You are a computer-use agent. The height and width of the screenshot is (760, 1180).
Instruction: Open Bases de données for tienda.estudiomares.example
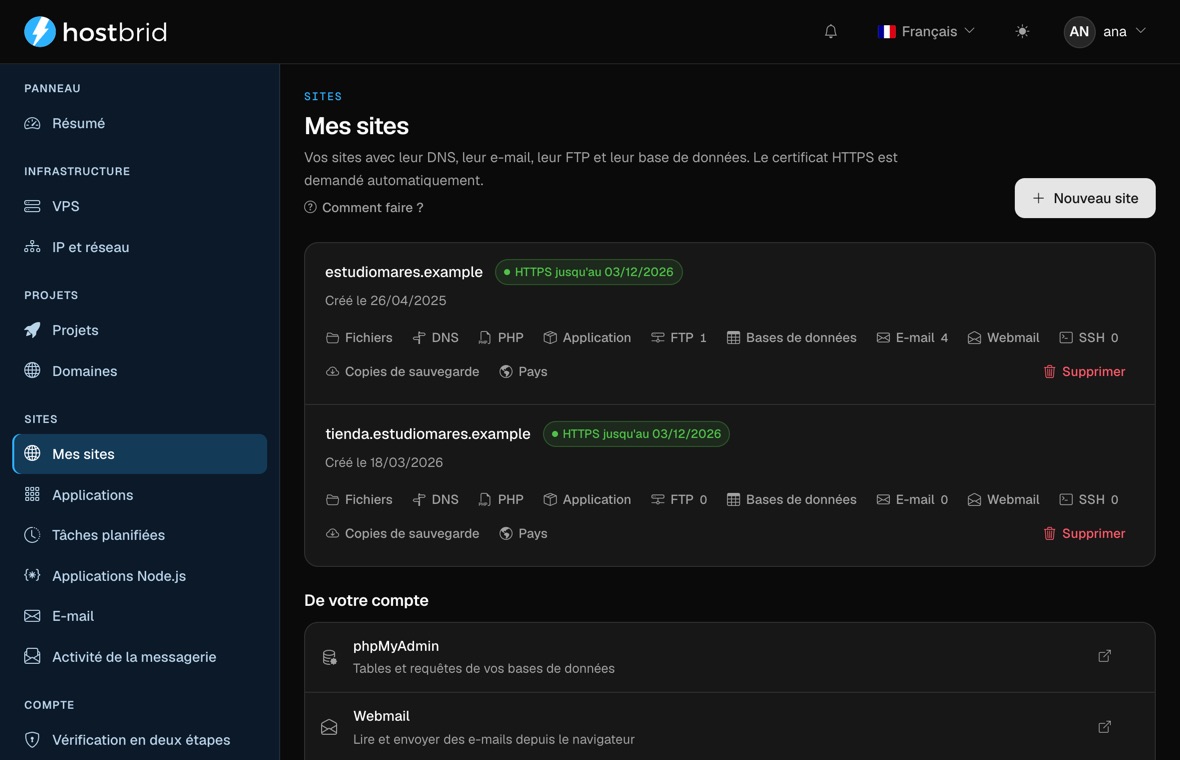792,500
